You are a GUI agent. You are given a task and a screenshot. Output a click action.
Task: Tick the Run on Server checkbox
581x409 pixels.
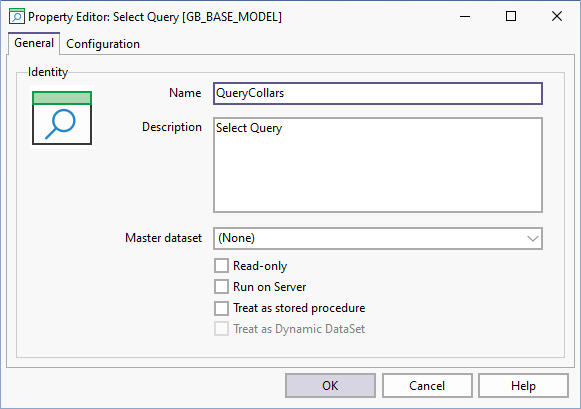tap(222, 287)
